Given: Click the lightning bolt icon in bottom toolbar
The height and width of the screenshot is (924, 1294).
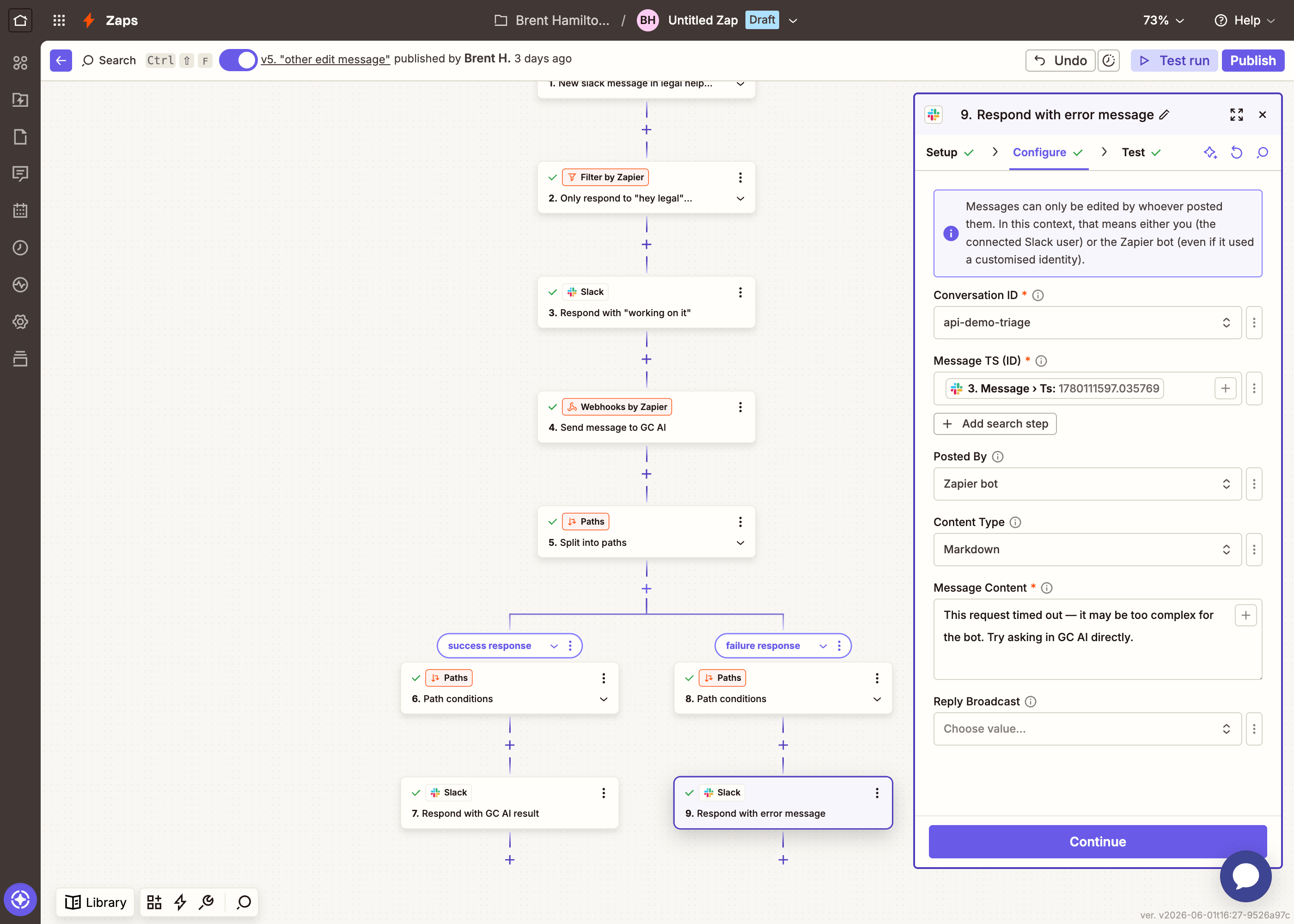Looking at the screenshot, I should (180, 902).
